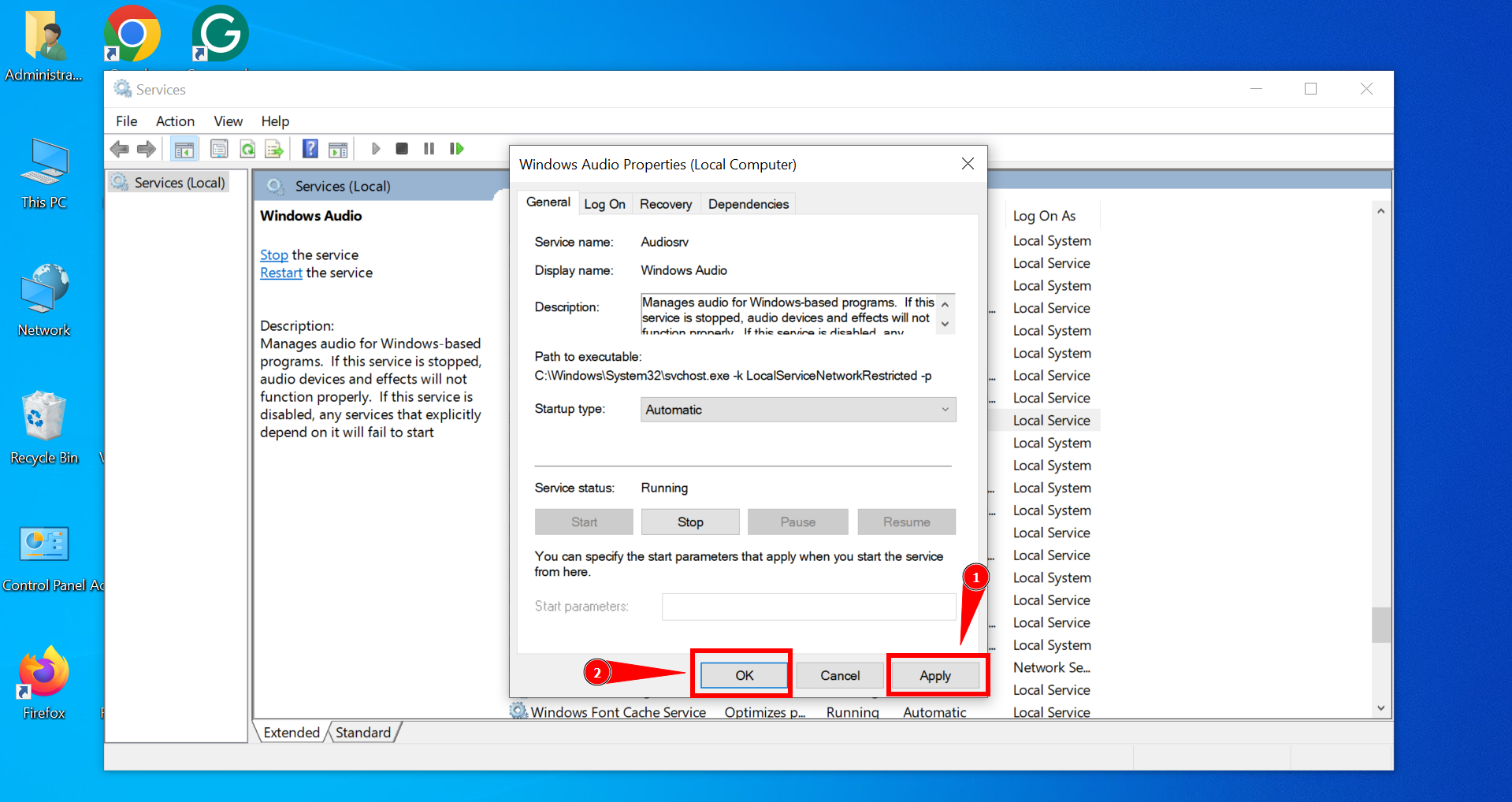Viewport: 1512px width, 802px height.
Task: Open the View menu
Action: coord(228,121)
